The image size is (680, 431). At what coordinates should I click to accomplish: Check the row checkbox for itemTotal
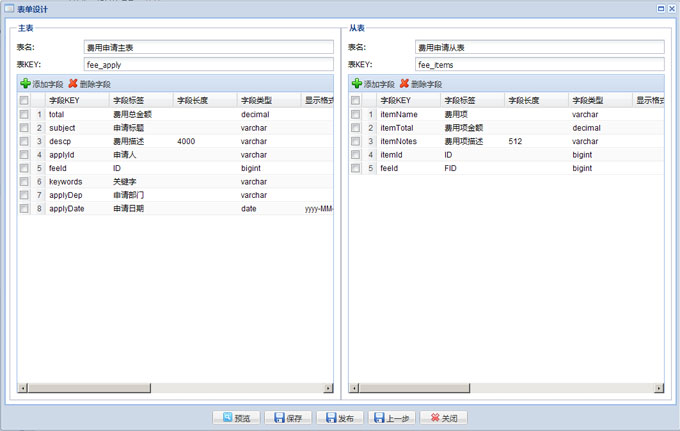click(355, 127)
